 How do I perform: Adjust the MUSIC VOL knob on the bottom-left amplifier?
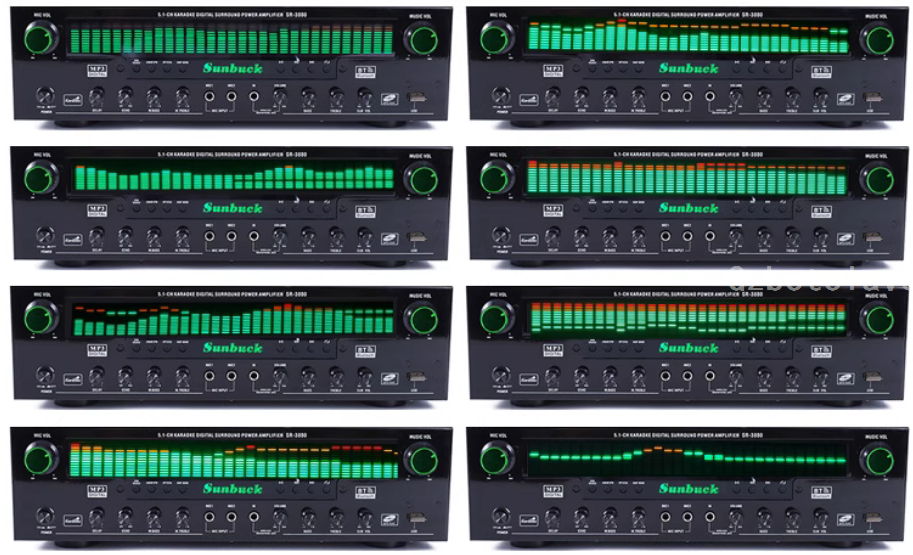point(423,459)
